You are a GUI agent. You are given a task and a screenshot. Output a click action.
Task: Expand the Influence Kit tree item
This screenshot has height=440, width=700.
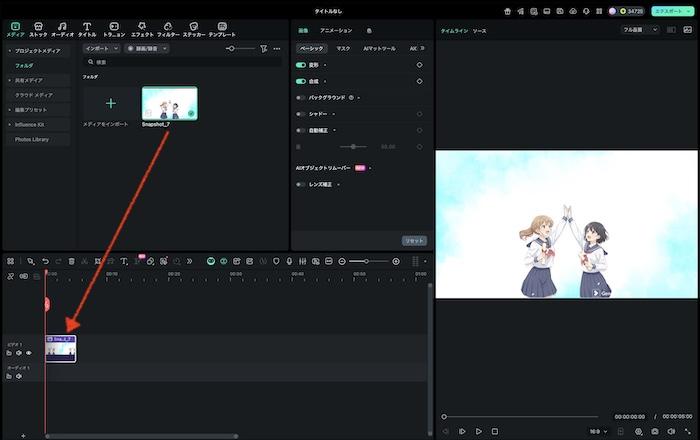point(10,125)
